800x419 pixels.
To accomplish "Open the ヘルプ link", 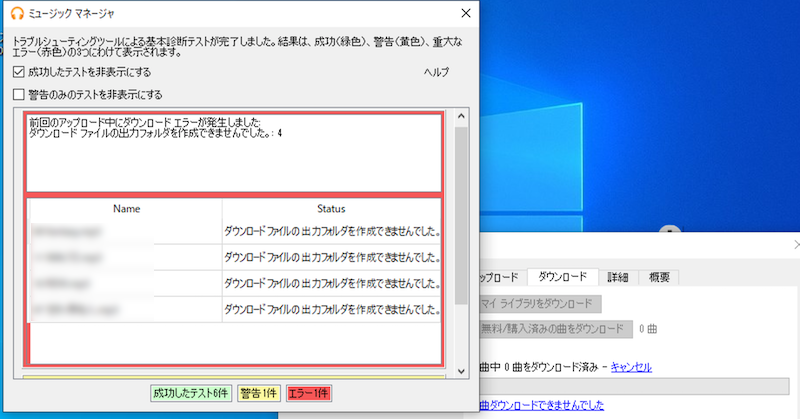I will (437, 72).
